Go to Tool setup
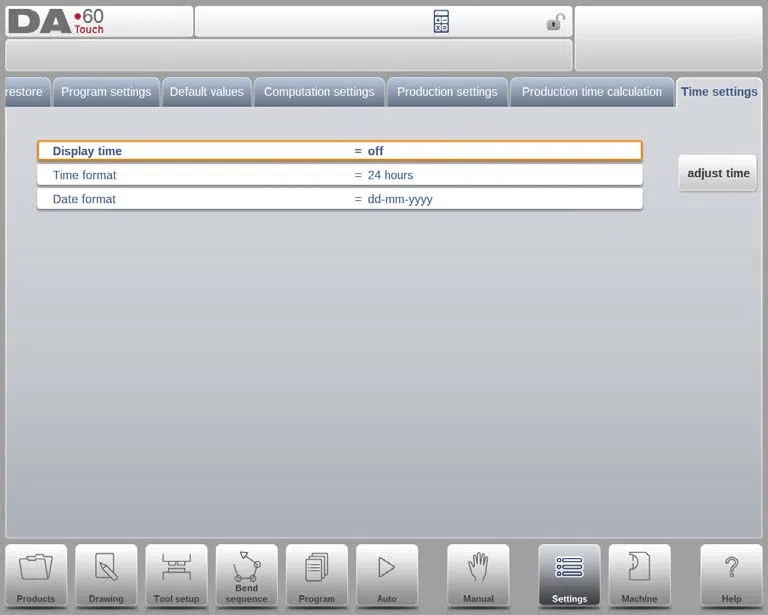The height and width of the screenshot is (615, 768). pyautogui.click(x=176, y=576)
